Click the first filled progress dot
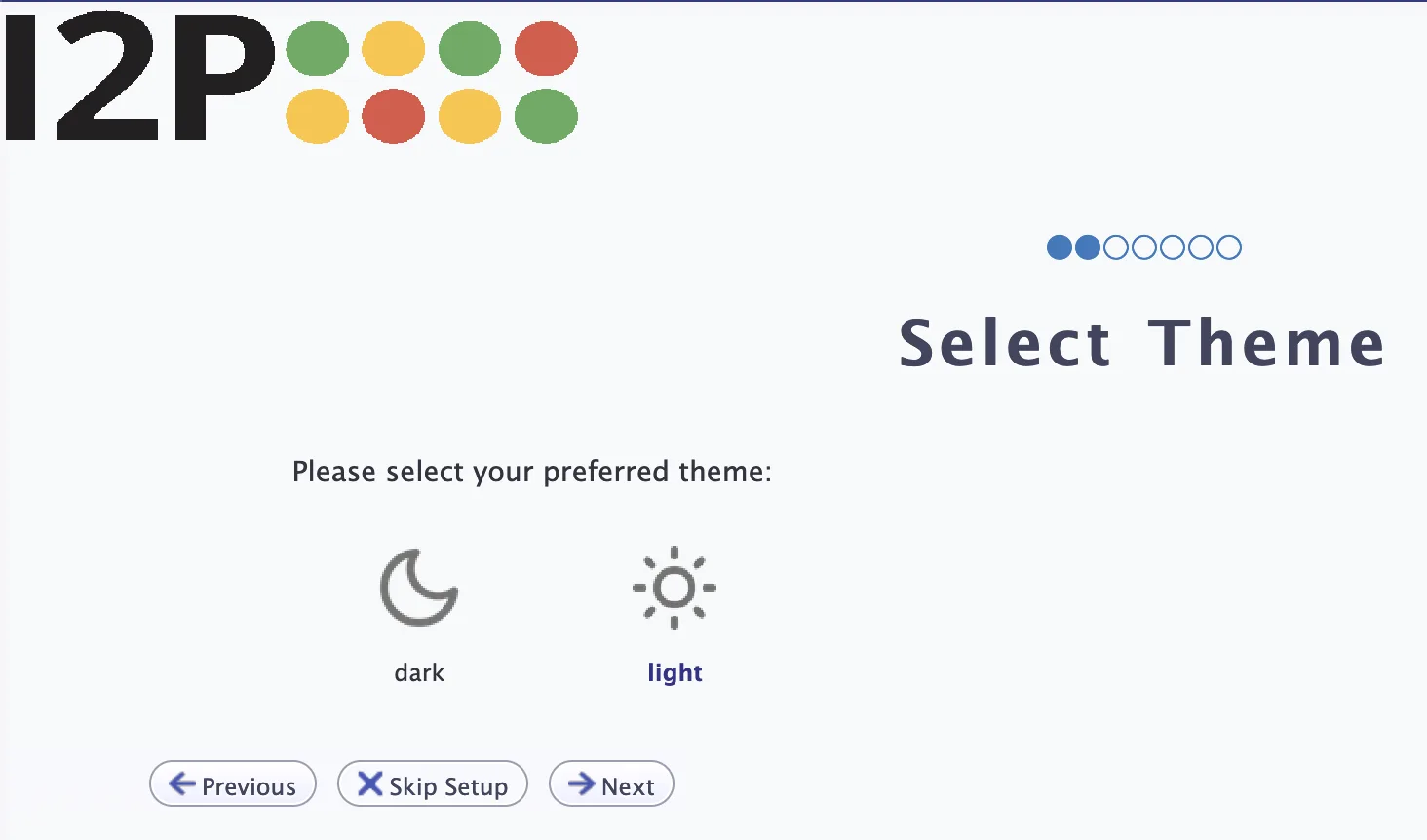Viewport: 1427px width, 840px height. click(x=1059, y=248)
